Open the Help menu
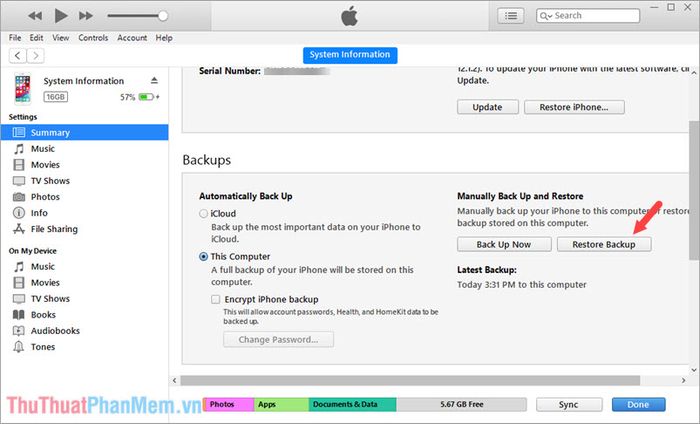This screenshot has width=700, height=424. [x=164, y=38]
